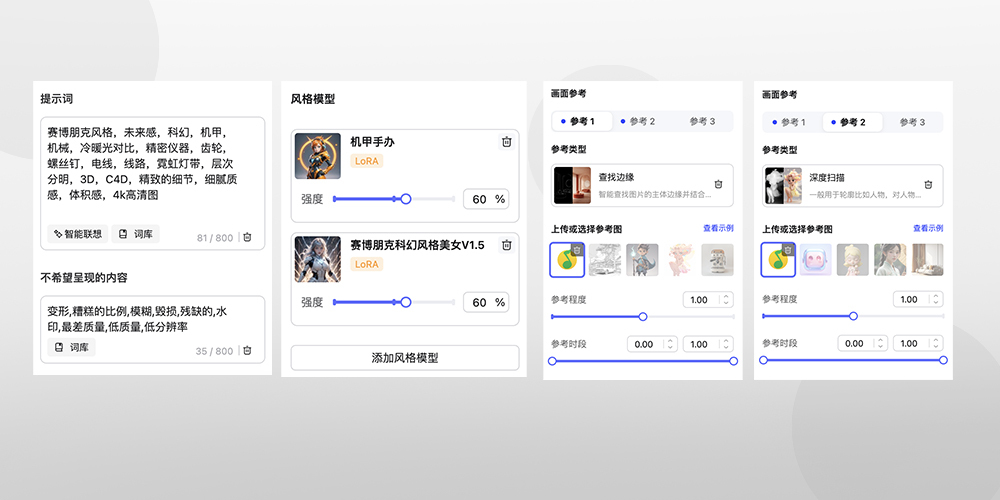Click the 赛博朋克科幻风格美女V1.5 强度 slider handle

point(406,302)
